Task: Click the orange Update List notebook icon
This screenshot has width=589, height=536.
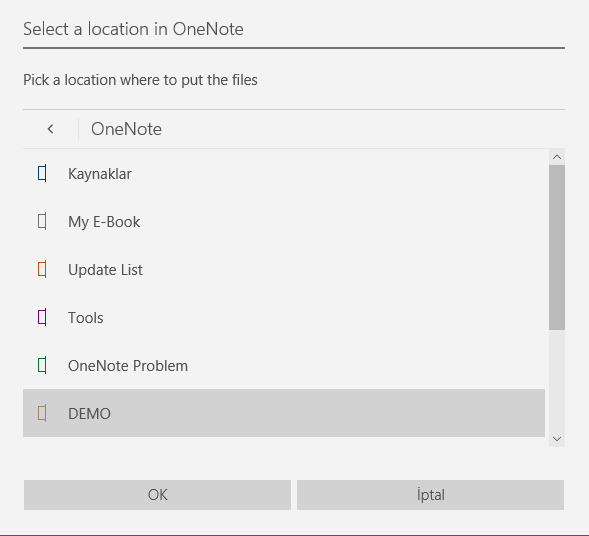Action: (x=42, y=269)
